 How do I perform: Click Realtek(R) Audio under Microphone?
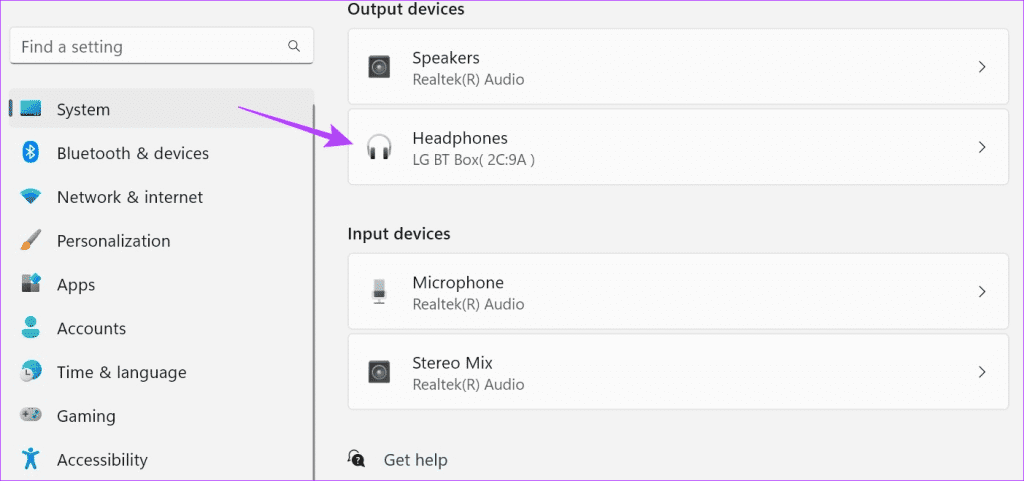(468, 304)
